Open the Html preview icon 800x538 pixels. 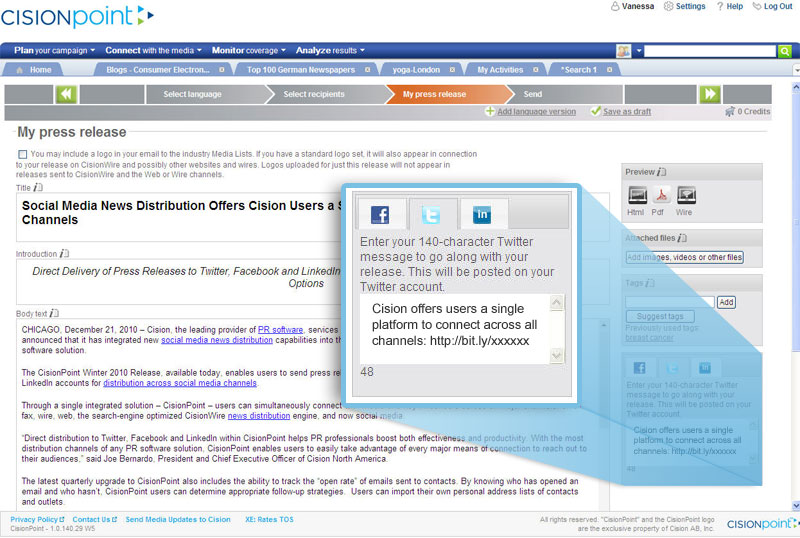[637, 195]
